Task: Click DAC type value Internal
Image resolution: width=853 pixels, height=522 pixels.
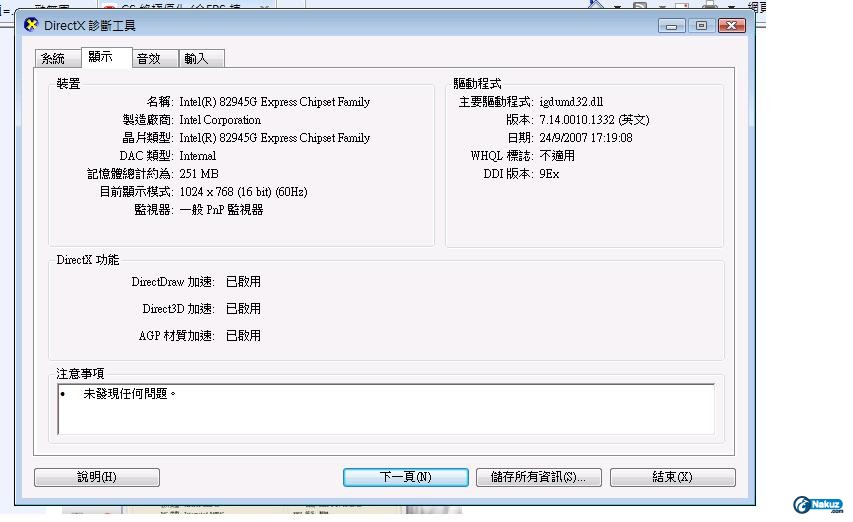Action: (x=197, y=156)
